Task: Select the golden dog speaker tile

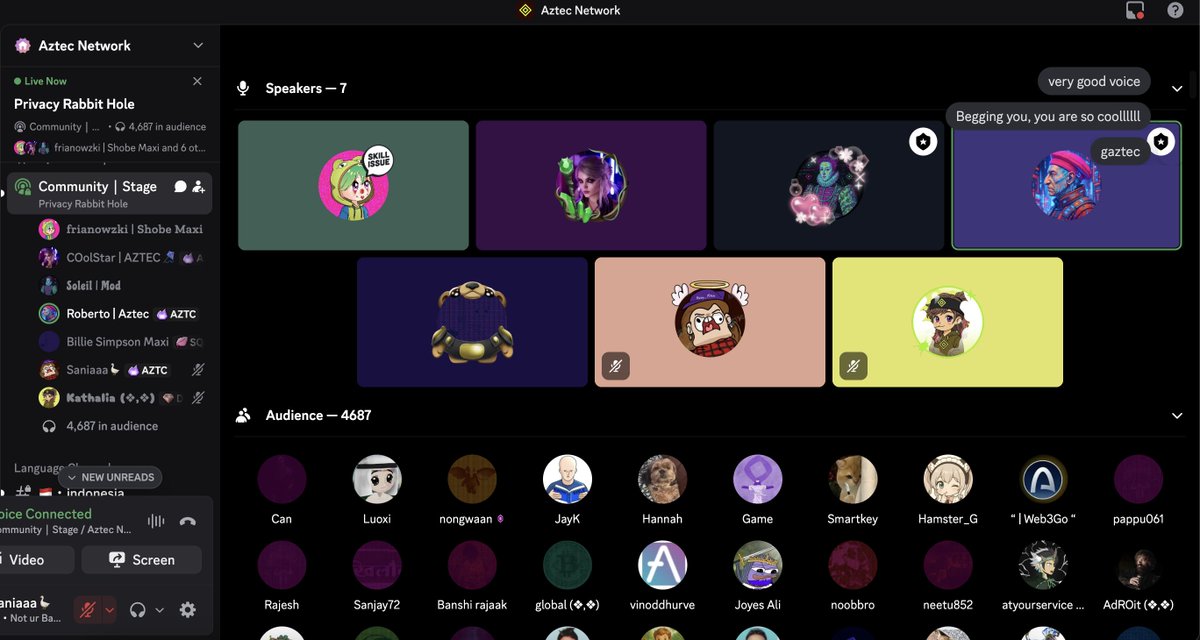Action: [472, 322]
